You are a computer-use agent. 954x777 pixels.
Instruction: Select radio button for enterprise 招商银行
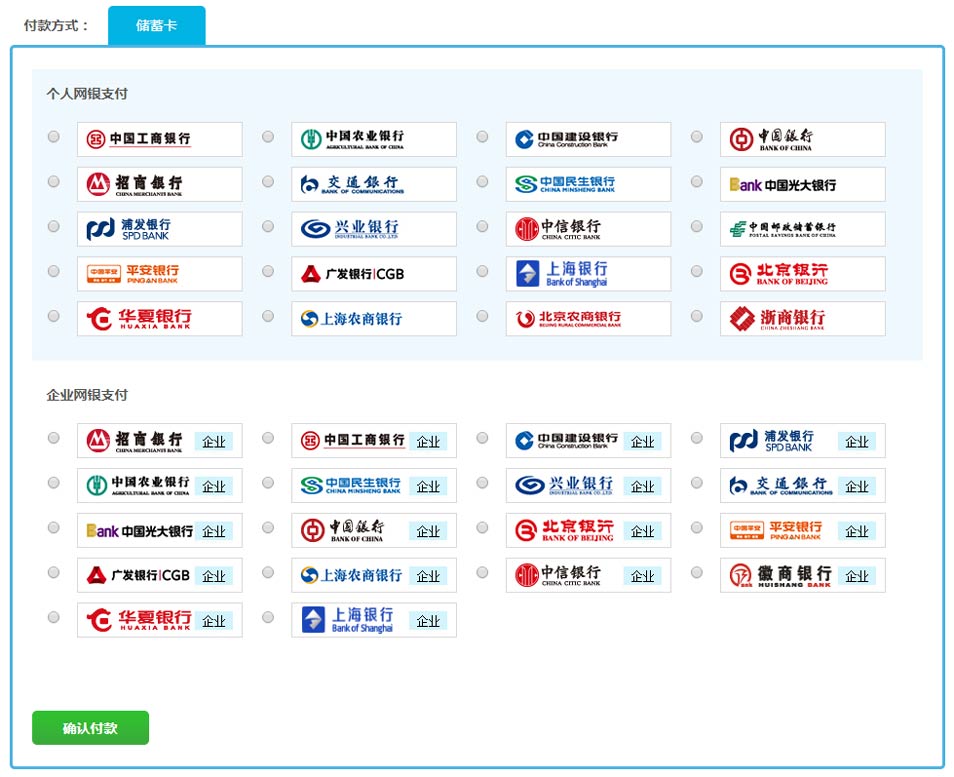[x=54, y=437]
